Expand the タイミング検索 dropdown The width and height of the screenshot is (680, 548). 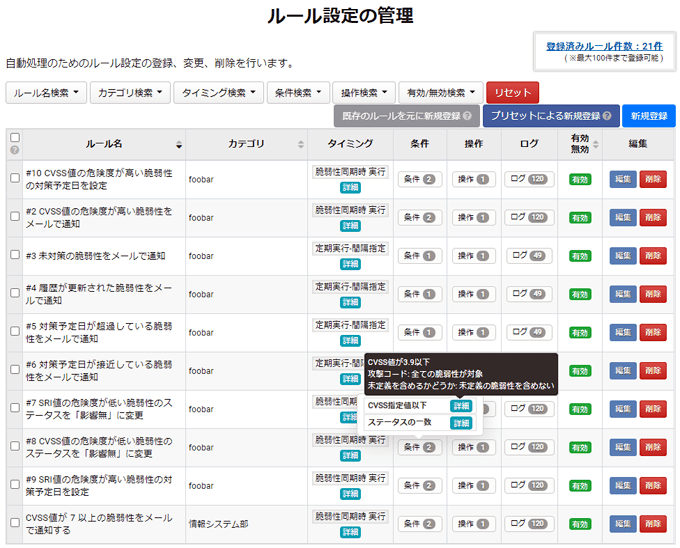click(x=218, y=93)
